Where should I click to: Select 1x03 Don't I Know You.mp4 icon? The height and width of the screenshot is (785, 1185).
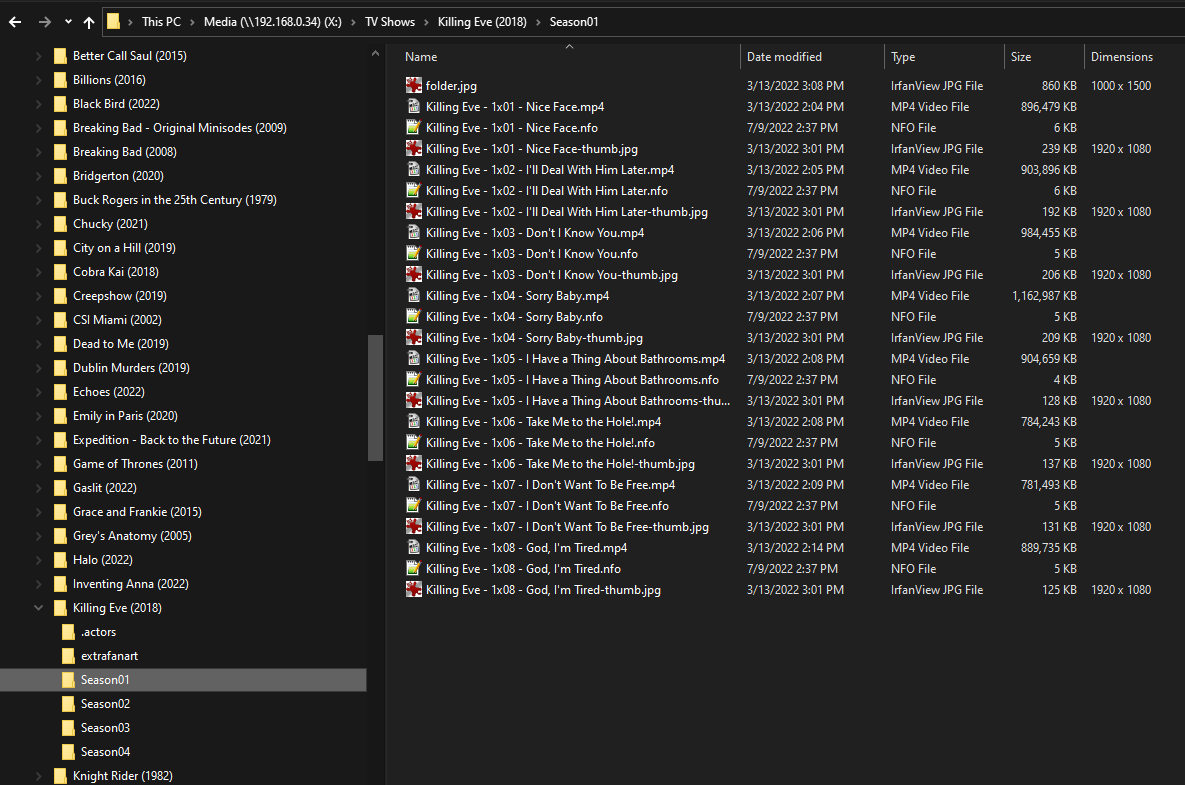pyautogui.click(x=413, y=233)
